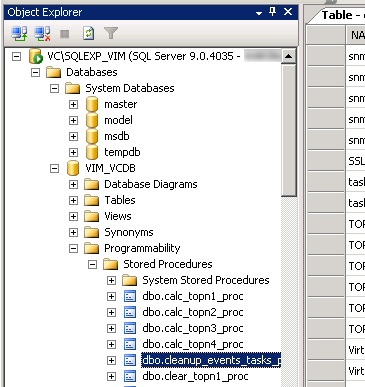Click the Refresh toolbar icon

(x=88, y=33)
